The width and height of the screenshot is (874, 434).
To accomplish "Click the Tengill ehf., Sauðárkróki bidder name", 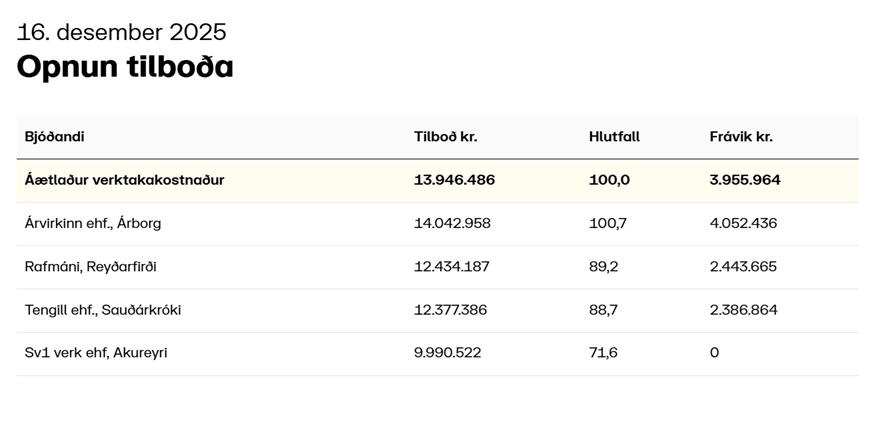I will pyautogui.click(x=103, y=310).
